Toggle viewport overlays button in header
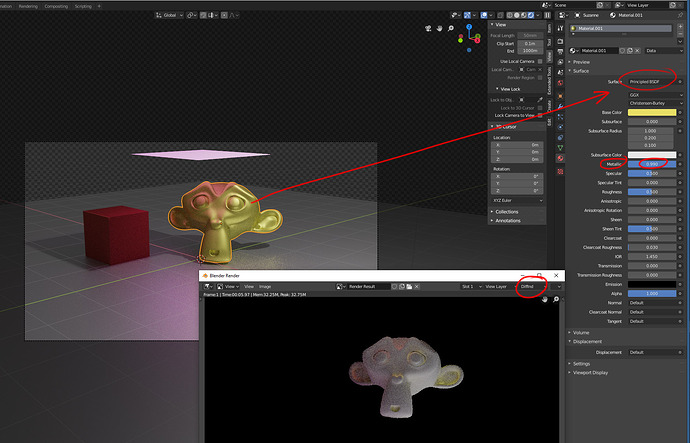 [484, 15]
